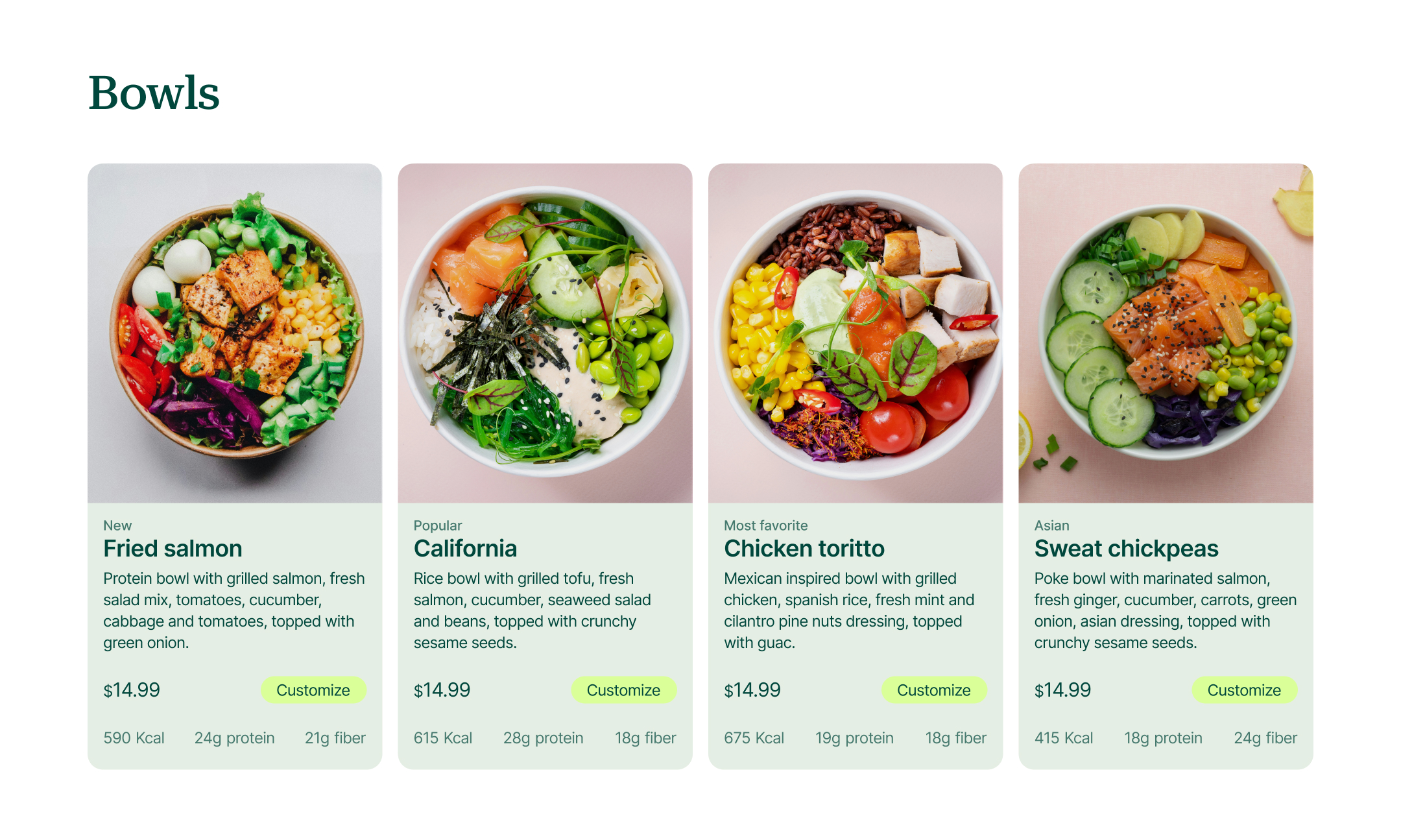Click the California title
This screenshot has width=1401, height=840.
coord(465,548)
